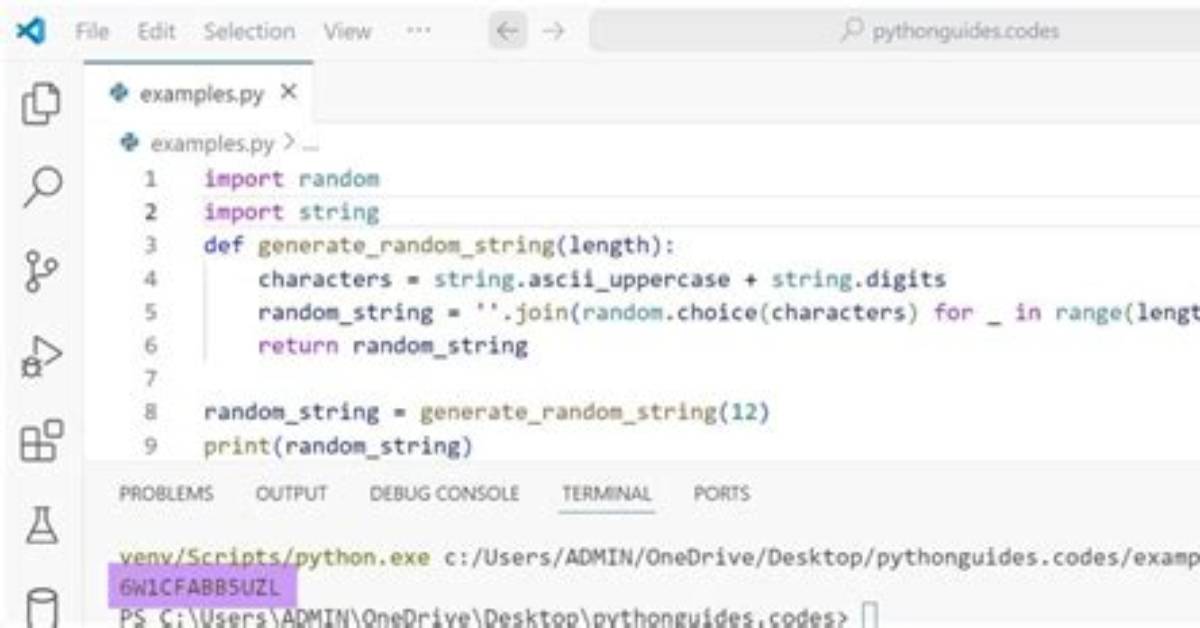Click 'generate_random_string(length)' in the def line
This screenshot has width=1200, height=628.
coord(461,246)
